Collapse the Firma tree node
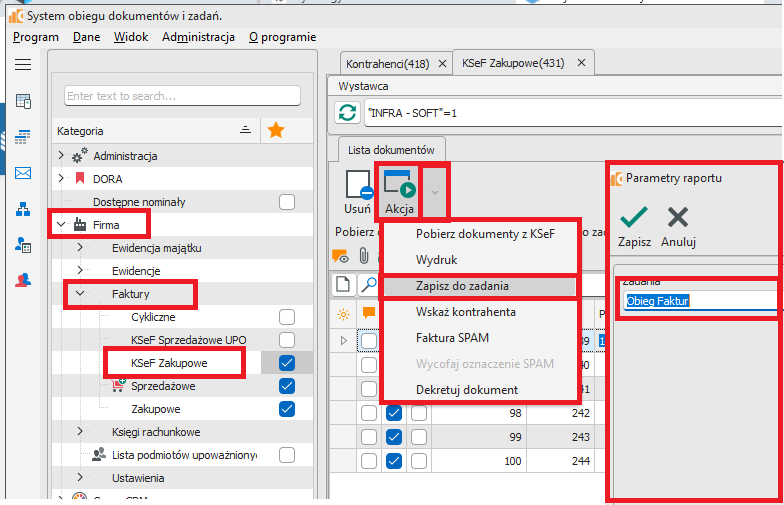Screen dimensions: 784x505 click(x=62, y=225)
